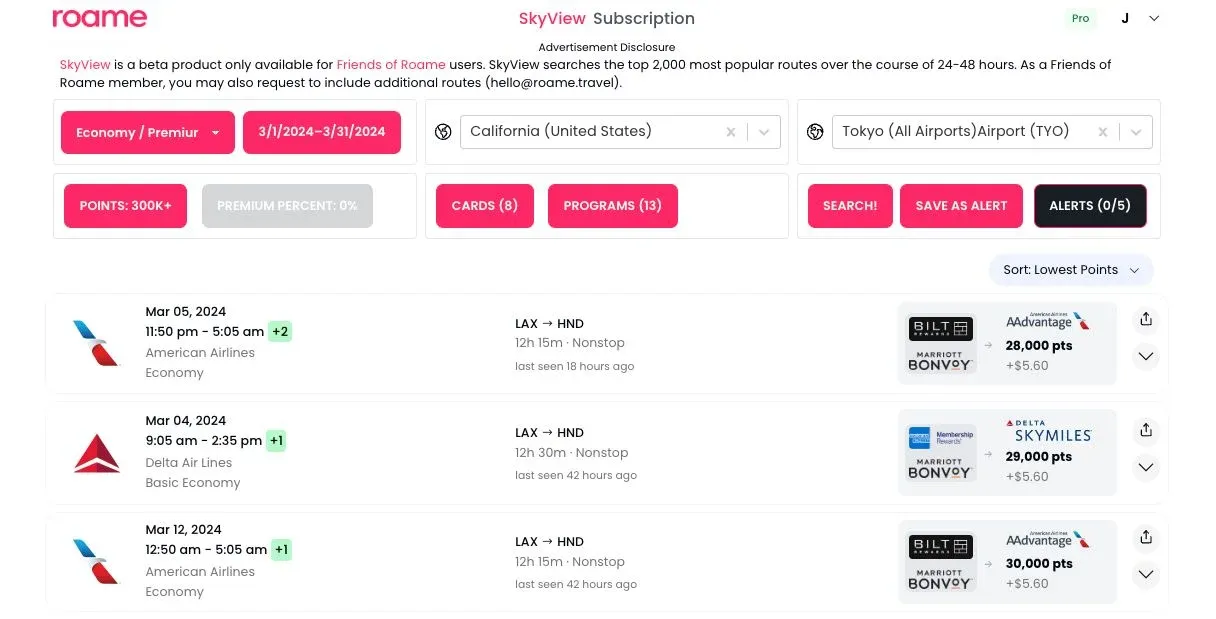
Task: Open the Subscription tab
Action: [x=643, y=18]
